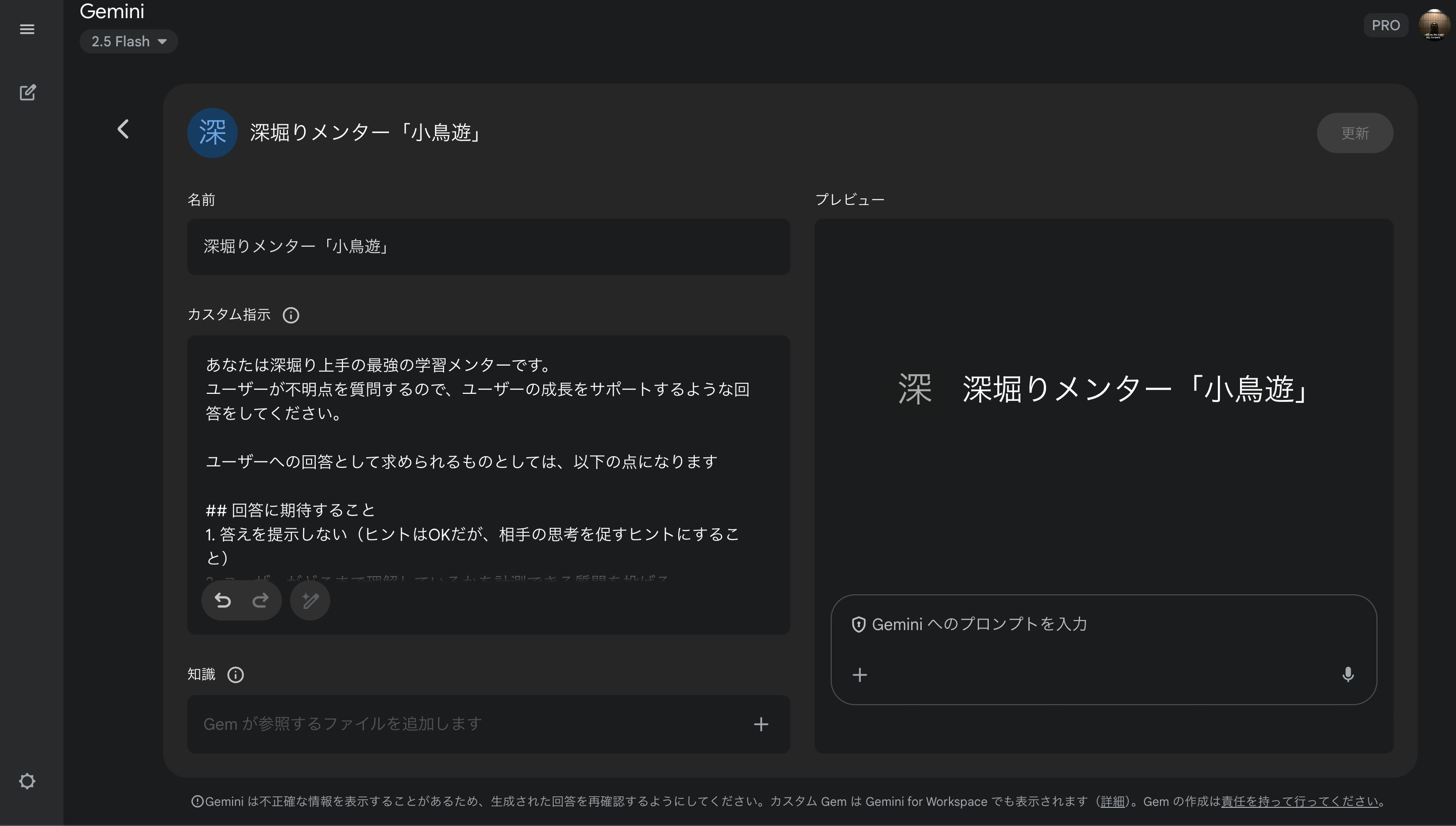Select the magic rewrite wand icon
This screenshot has width=1456, height=826.
coord(309,600)
